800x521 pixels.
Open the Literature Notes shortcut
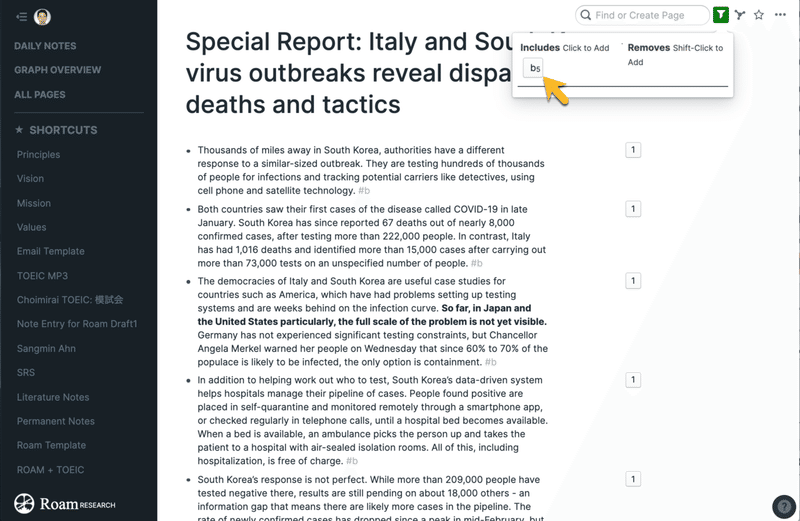click(53, 397)
